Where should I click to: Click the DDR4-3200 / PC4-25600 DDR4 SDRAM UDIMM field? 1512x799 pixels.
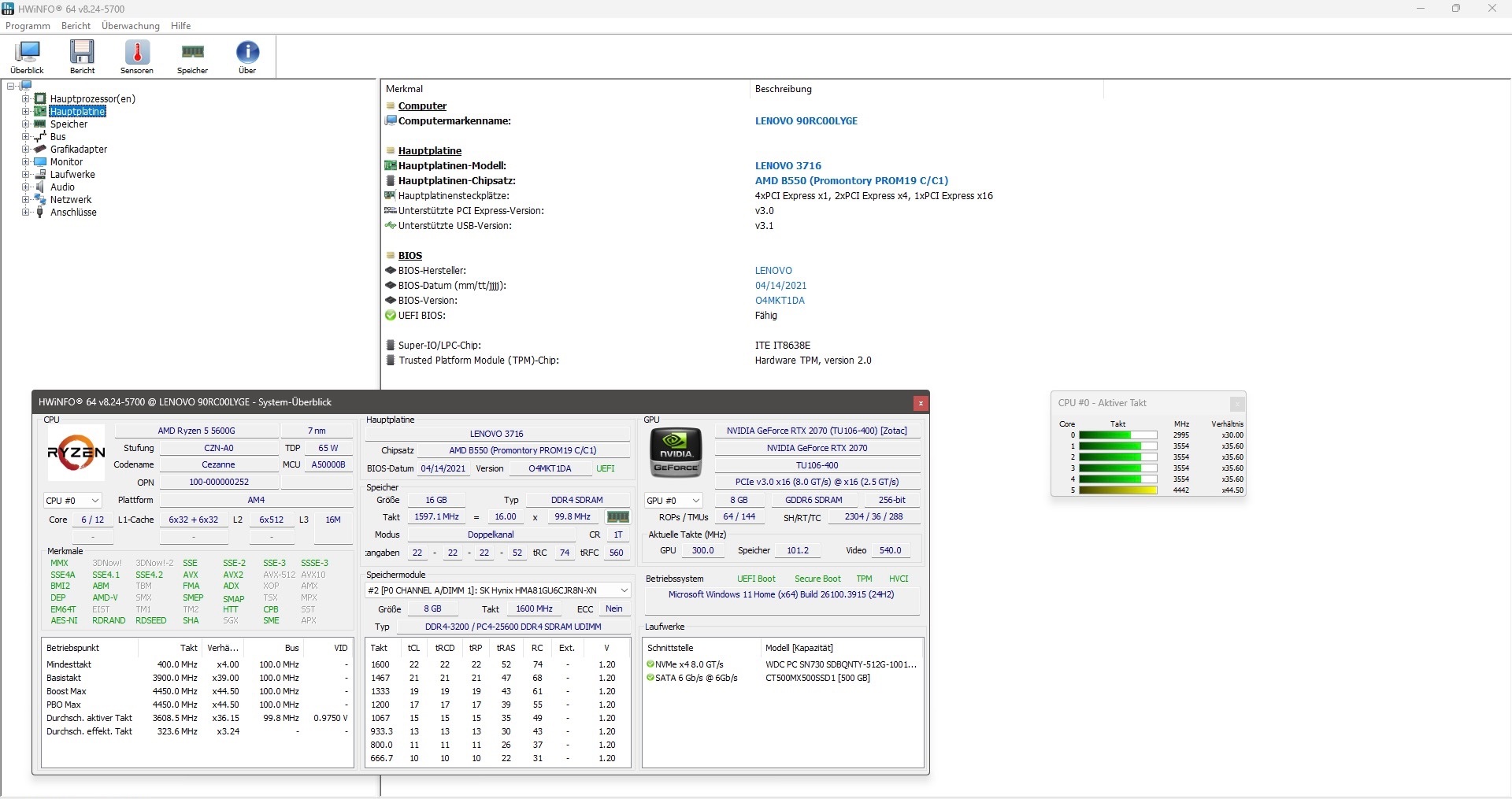point(513,627)
